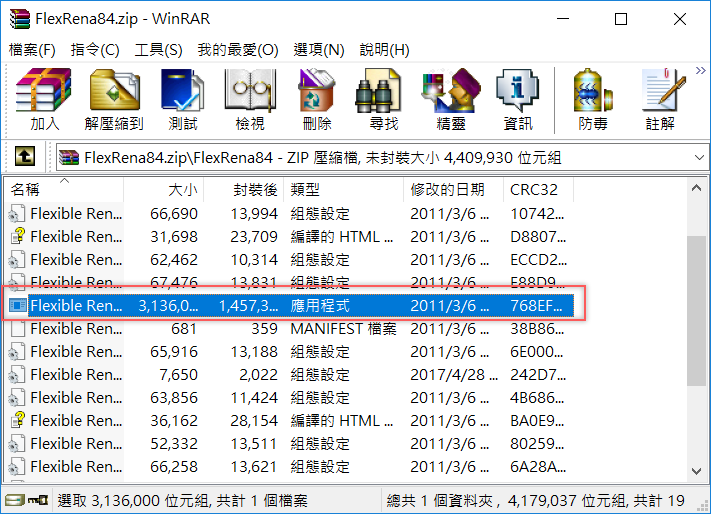Select the file dated 2017/4/28
The width and height of the screenshot is (711, 514).
(x=290, y=375)
